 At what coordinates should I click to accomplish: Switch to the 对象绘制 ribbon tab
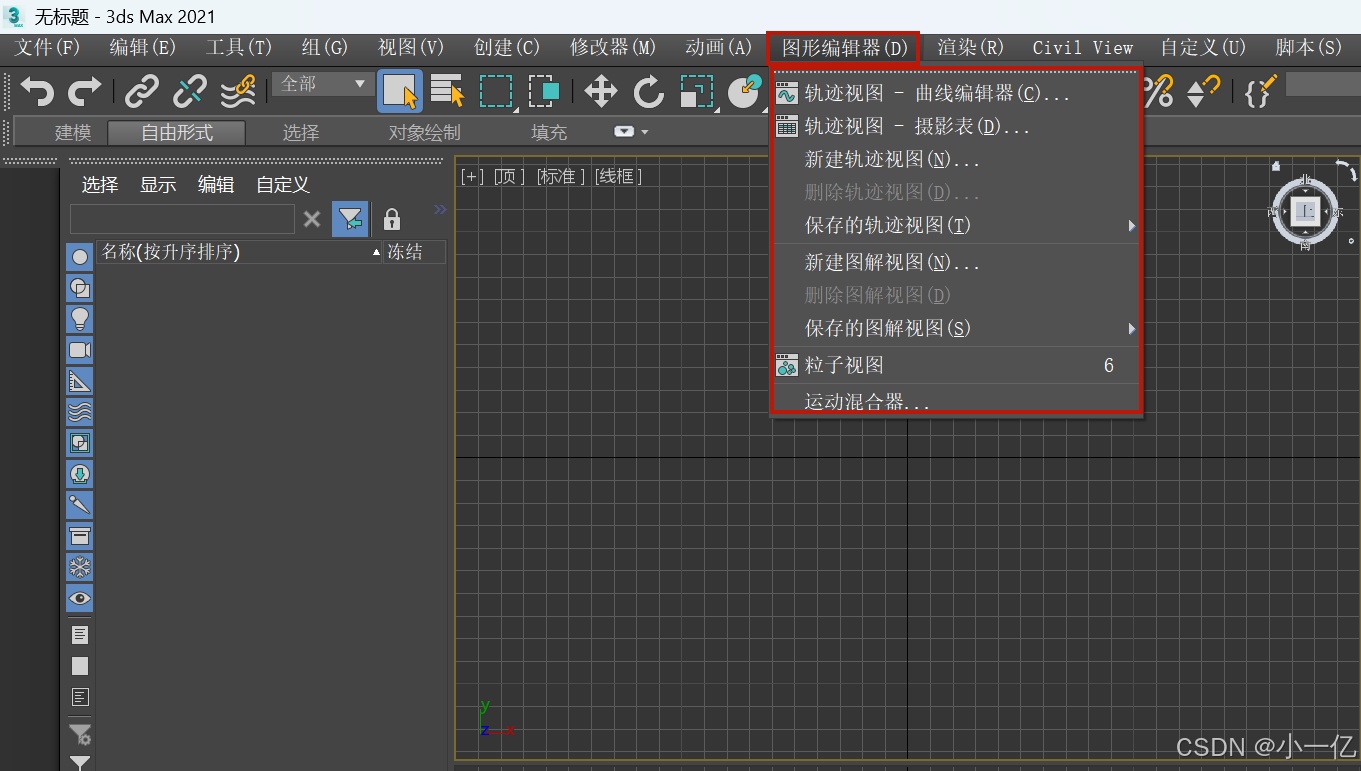(425, 132)
